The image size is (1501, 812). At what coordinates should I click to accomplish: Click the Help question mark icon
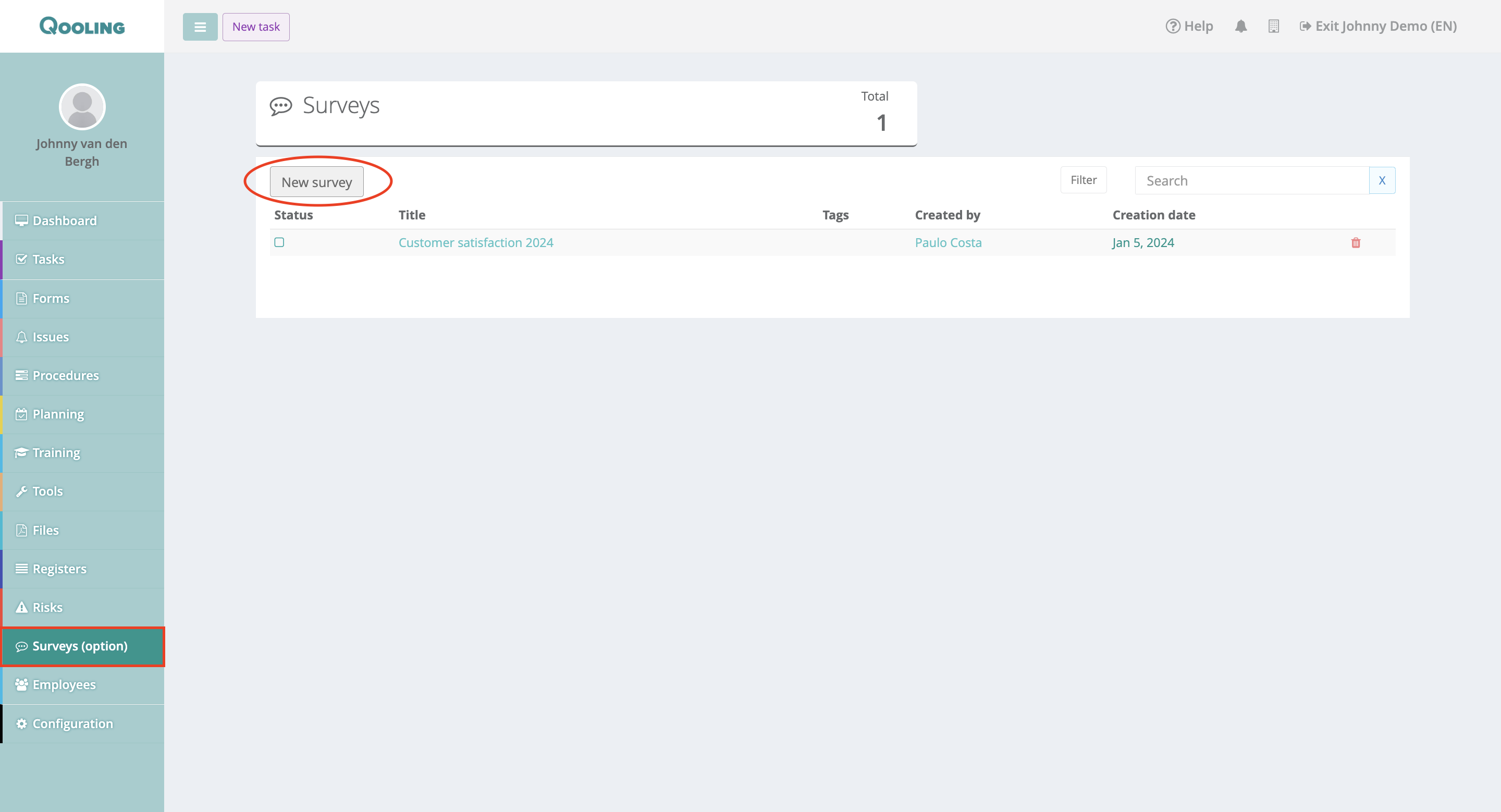[1172, 26]
